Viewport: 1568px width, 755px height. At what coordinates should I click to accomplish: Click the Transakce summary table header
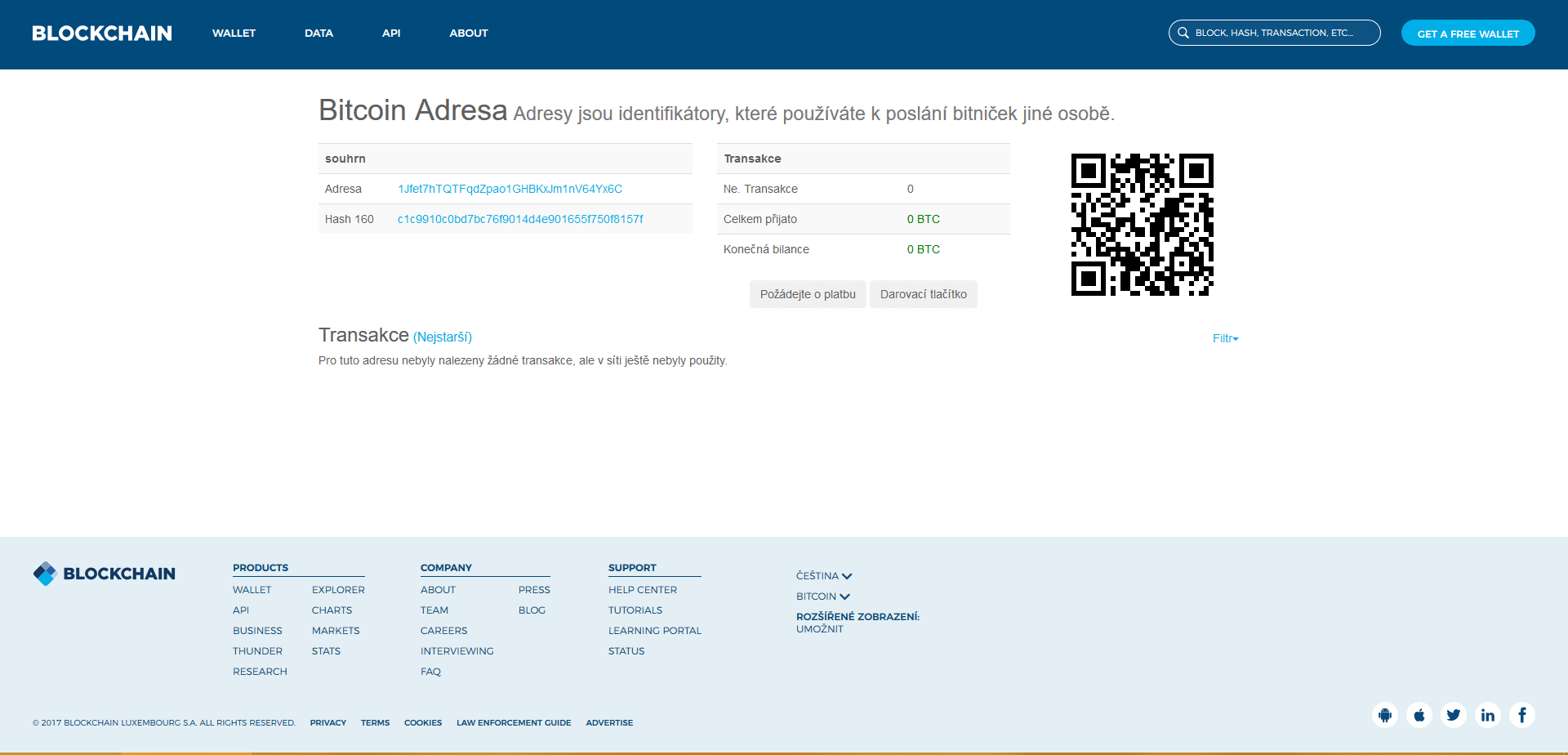click(x=752, y=159)
